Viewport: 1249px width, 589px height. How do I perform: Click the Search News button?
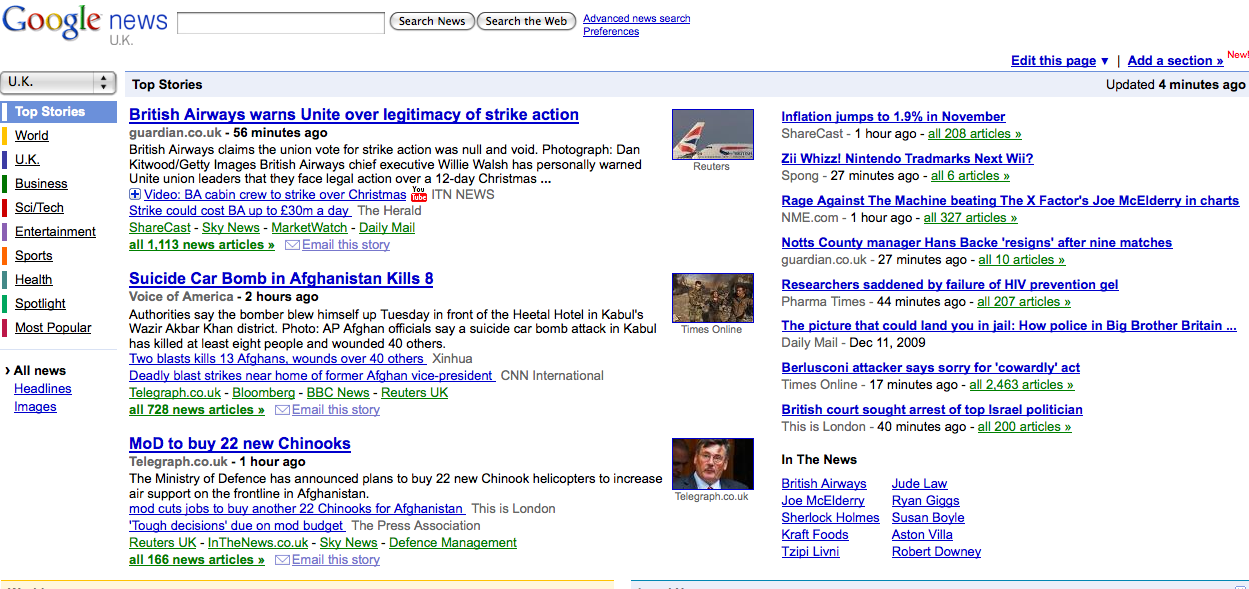coord(432,21)
